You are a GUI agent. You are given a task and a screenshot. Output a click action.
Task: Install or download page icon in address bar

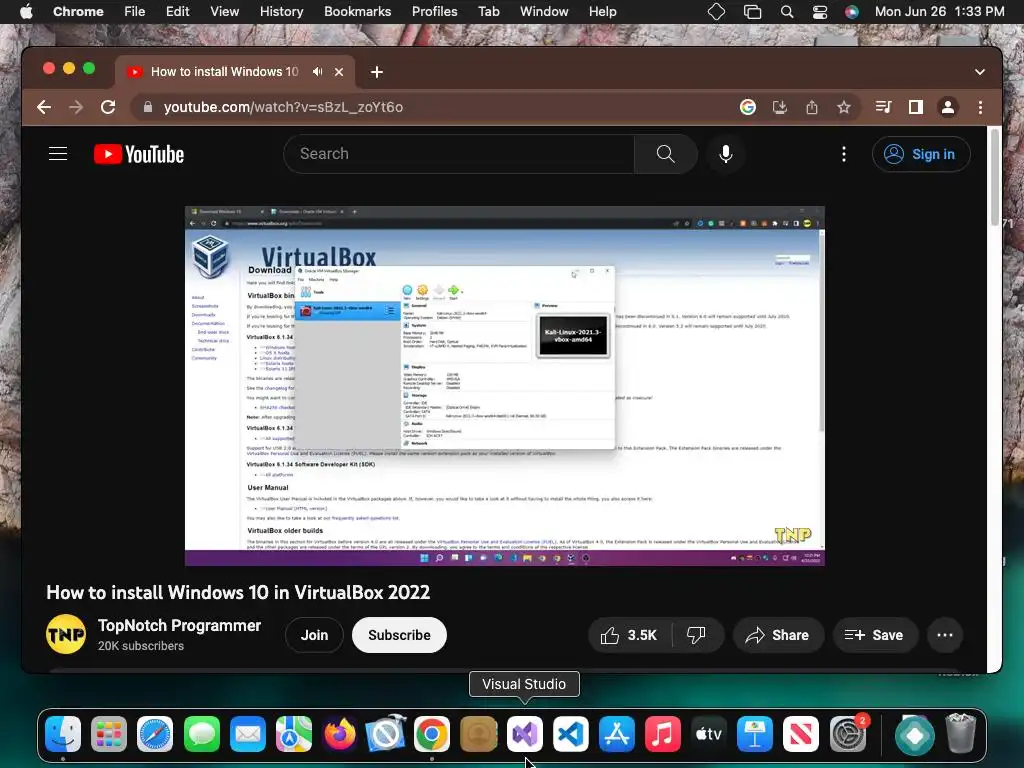click(780, 107)
